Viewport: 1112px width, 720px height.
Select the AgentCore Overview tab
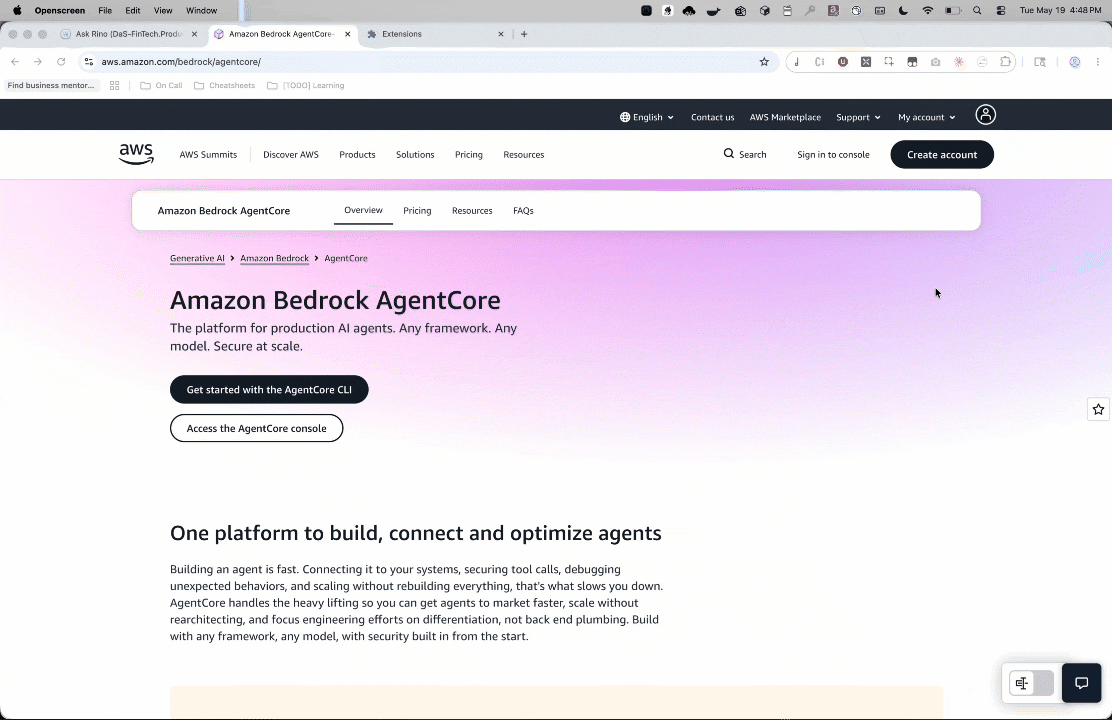pos(363,210)
